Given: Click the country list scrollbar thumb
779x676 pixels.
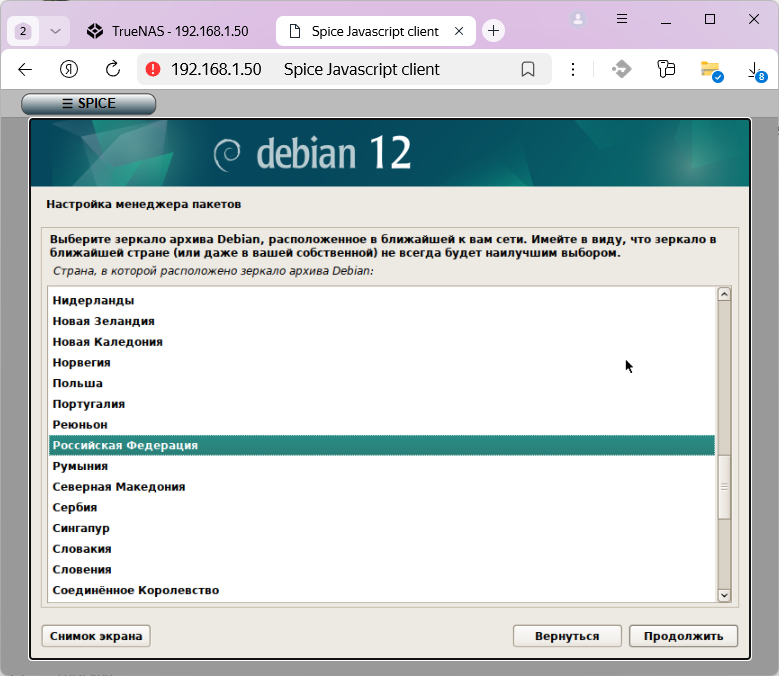Looking at the screenshot, I should click(x=724, y=487).
